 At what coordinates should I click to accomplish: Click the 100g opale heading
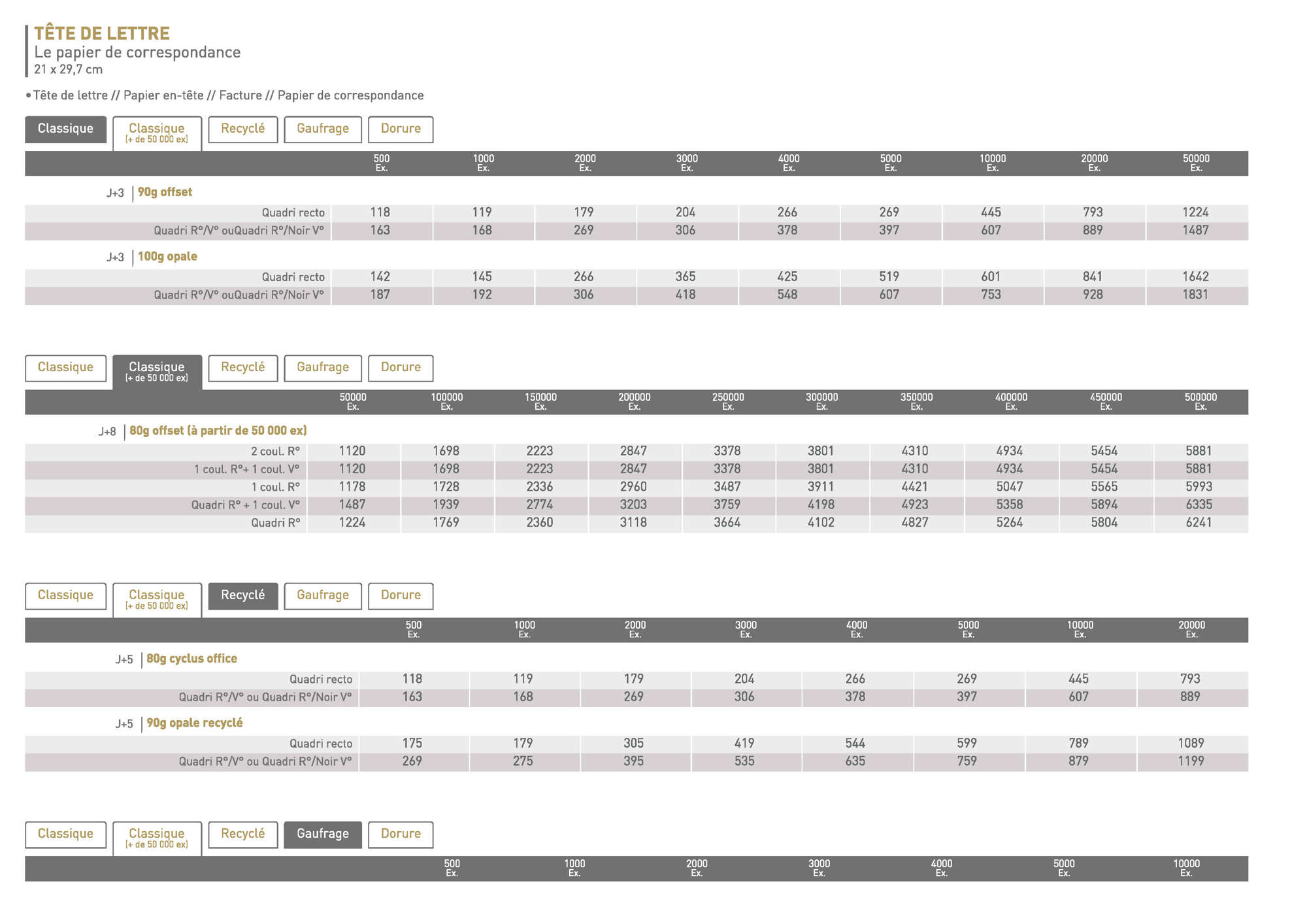pyautogui.click(x=167, y=257)
